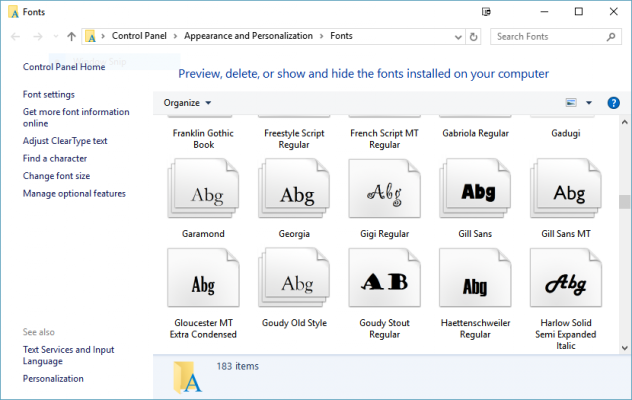This screenshot has height=400, width=632.
Task: Select the Haettenschweiler Regular font icon
Action: click(475, 278)
